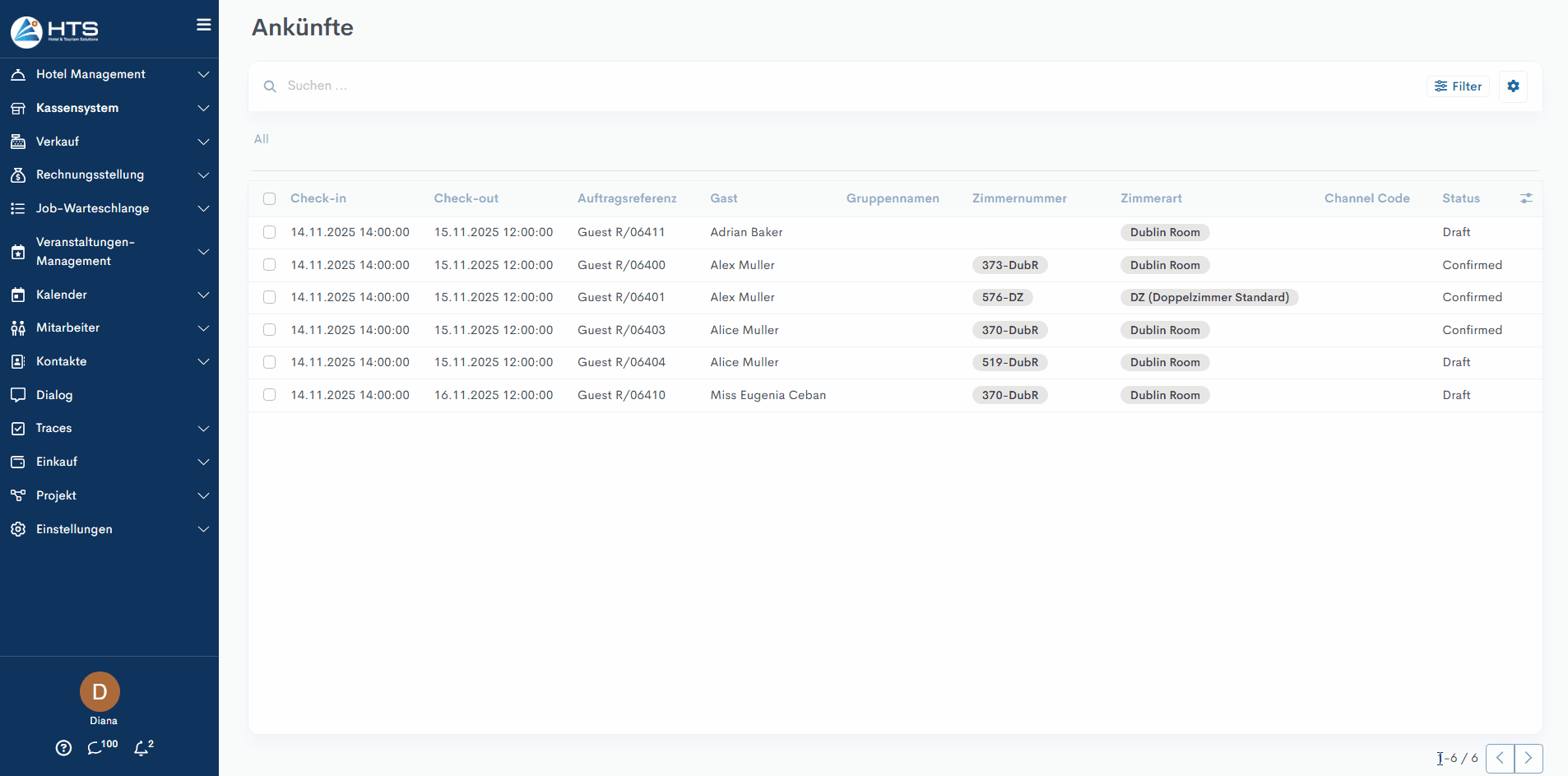Open notifications bell icon showing 2

coord(141,748)
